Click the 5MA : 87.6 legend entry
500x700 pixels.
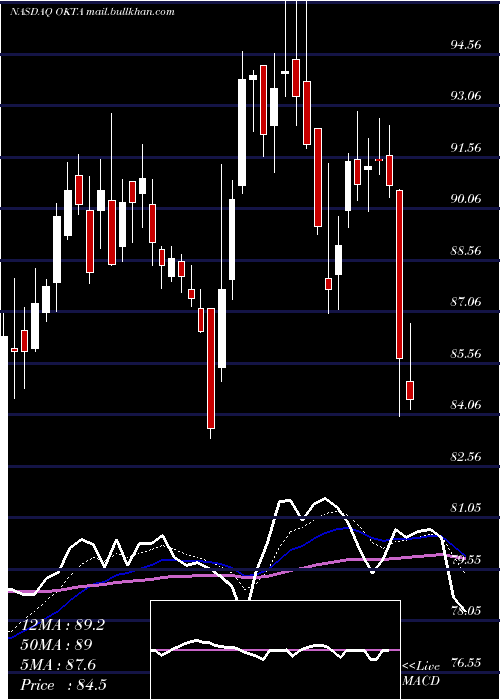[x=58, y=665]
